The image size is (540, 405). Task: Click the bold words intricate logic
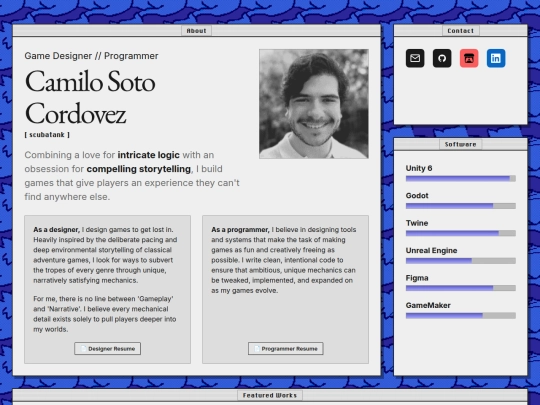pos(148,155)
